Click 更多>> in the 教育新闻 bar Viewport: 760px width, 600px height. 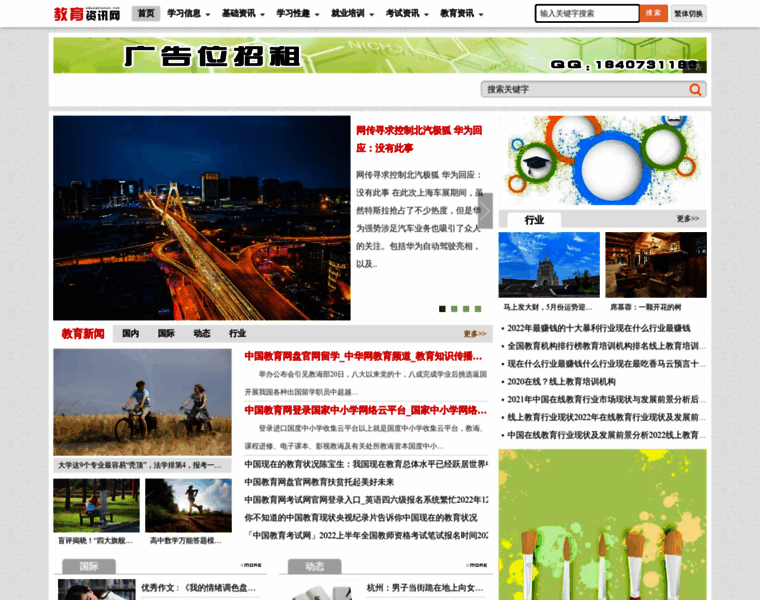(475, 334)
